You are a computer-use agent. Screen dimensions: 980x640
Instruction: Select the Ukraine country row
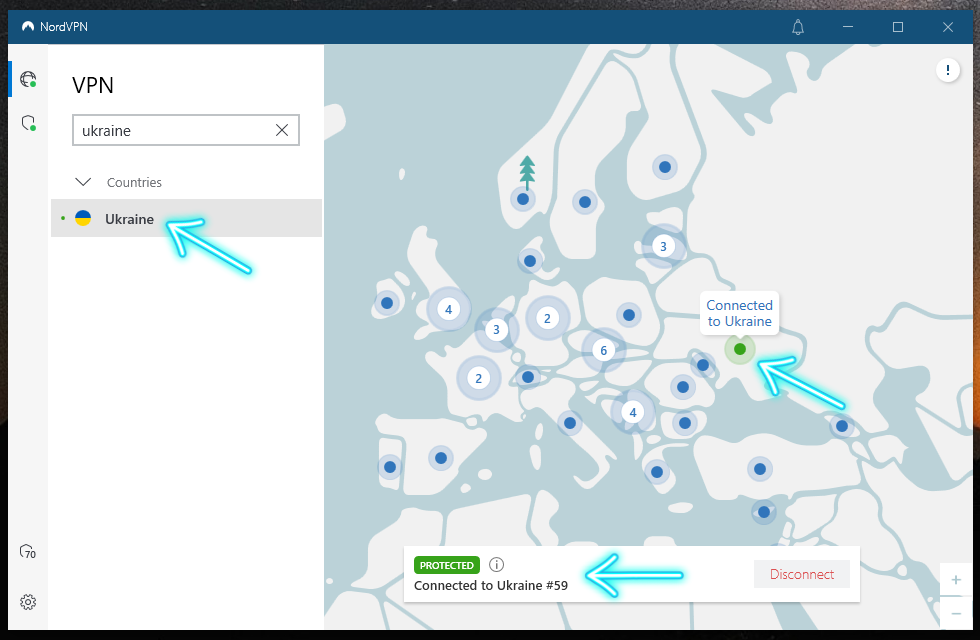[x=186, y=218]
